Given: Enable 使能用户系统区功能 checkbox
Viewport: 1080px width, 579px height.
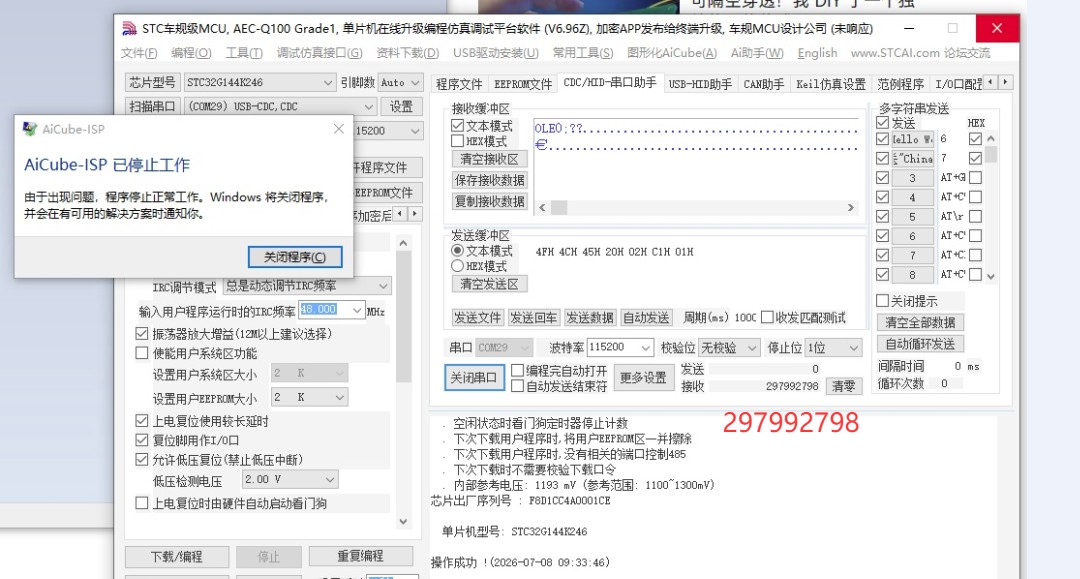Looking at the screenshot, I should pos(142,353).
